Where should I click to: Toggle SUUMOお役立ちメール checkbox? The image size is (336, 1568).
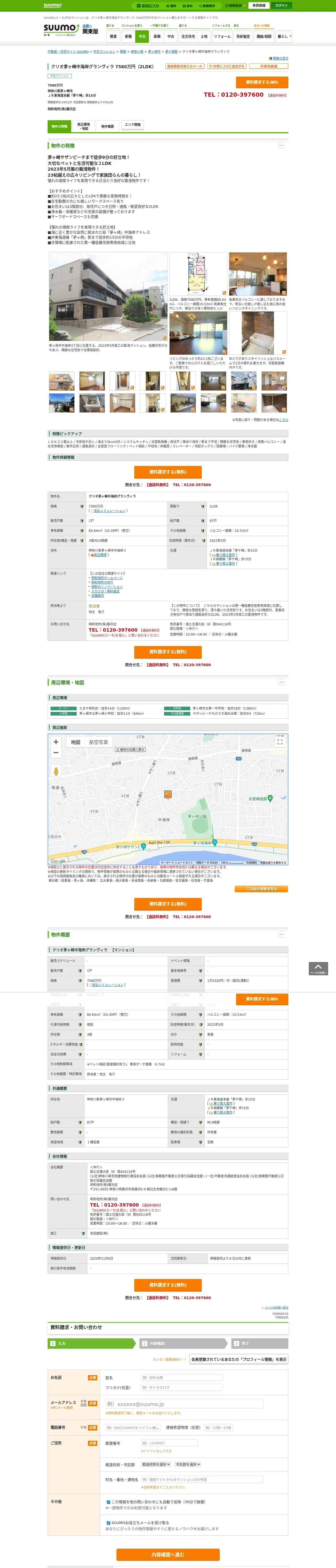click(109, 1523)
